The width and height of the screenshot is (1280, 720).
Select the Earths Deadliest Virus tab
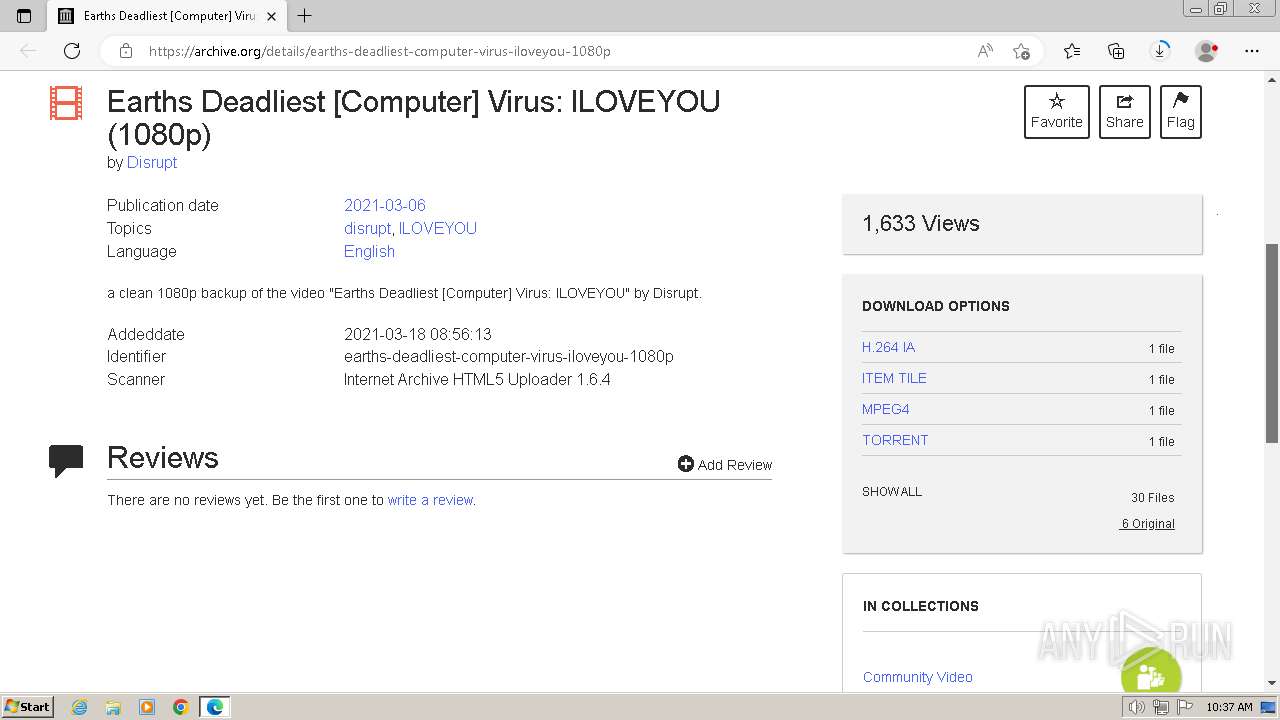(167, 16)
